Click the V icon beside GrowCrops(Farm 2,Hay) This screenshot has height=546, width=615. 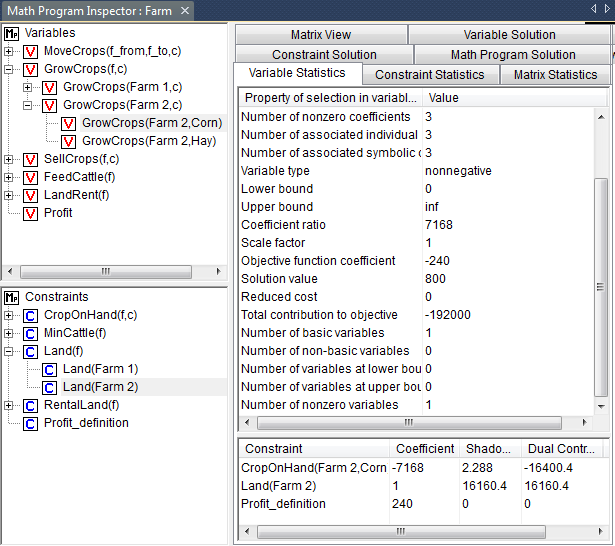coord(68,142)
